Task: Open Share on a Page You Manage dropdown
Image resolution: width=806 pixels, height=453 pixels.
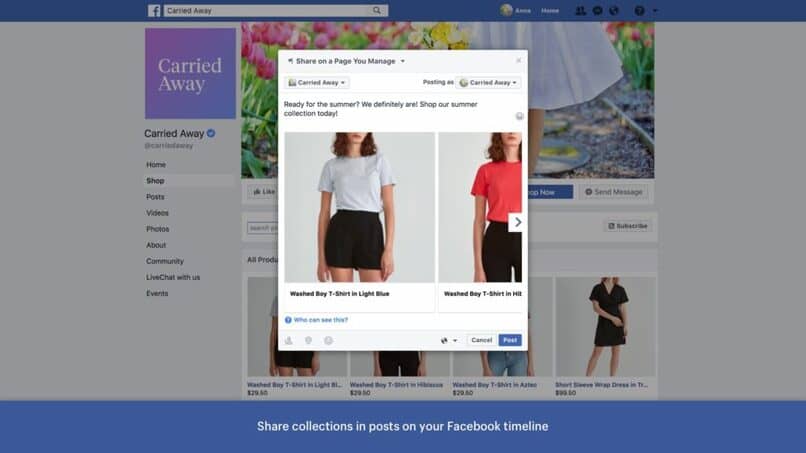Action: point(346,61)
